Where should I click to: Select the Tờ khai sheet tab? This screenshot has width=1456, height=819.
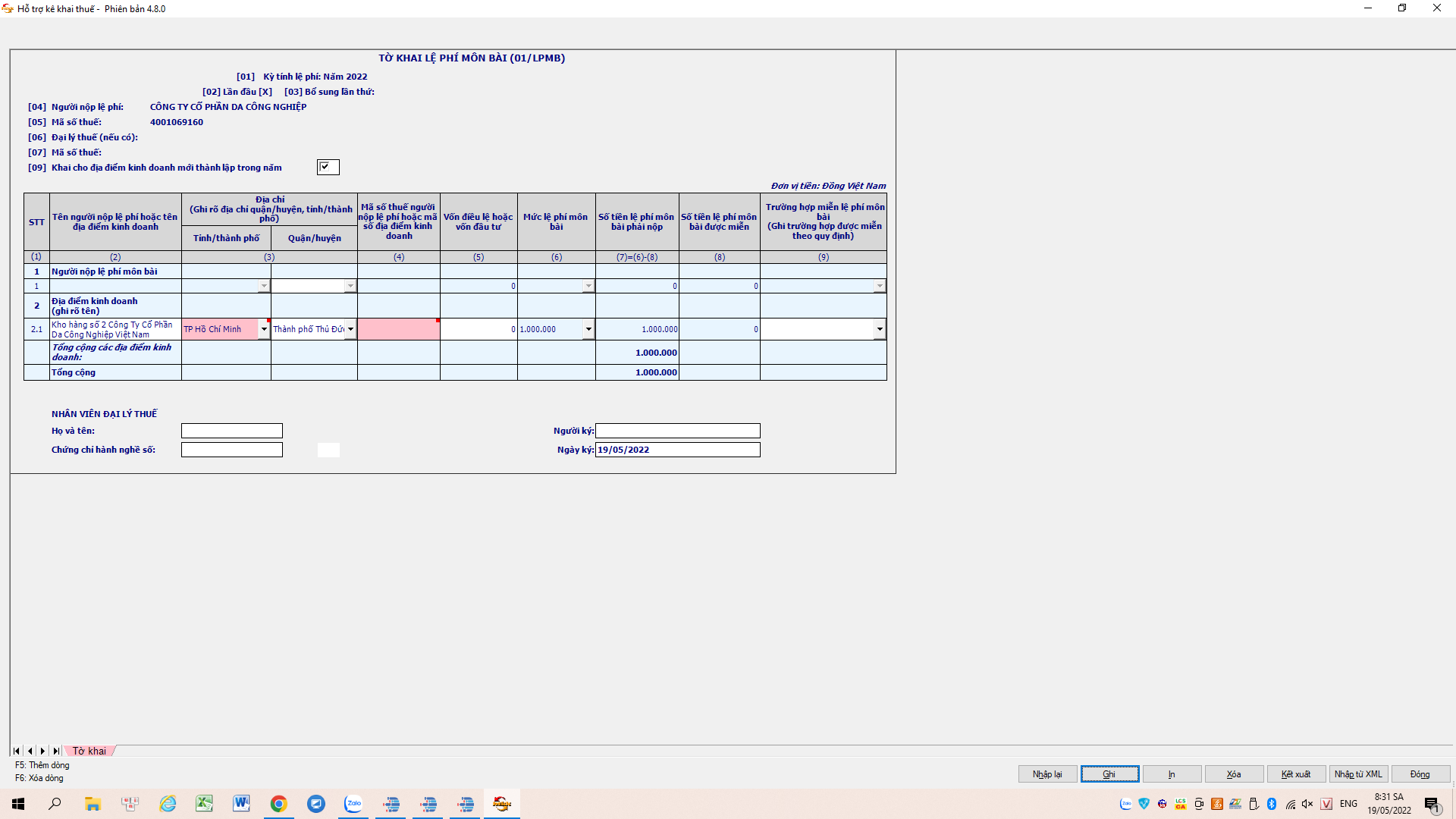coord(89,751)
